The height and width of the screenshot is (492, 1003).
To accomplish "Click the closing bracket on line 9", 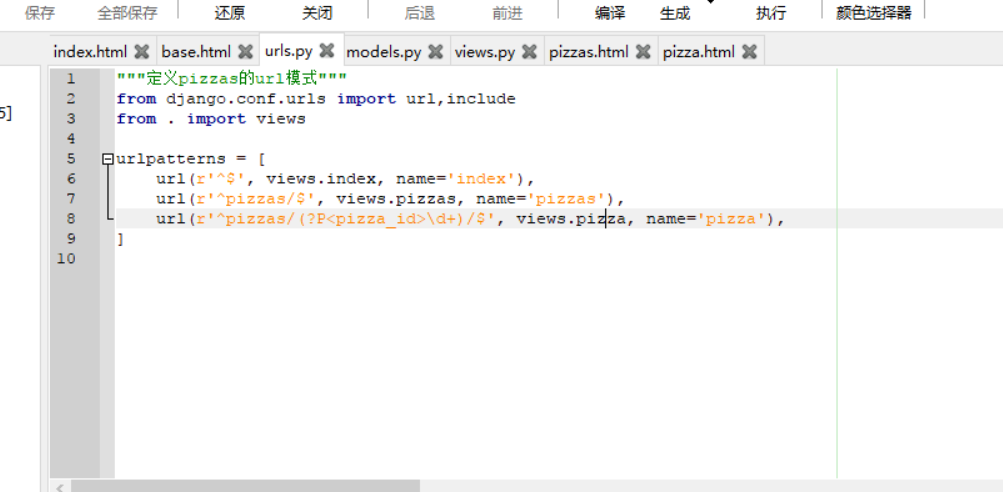I will point(120,239).
